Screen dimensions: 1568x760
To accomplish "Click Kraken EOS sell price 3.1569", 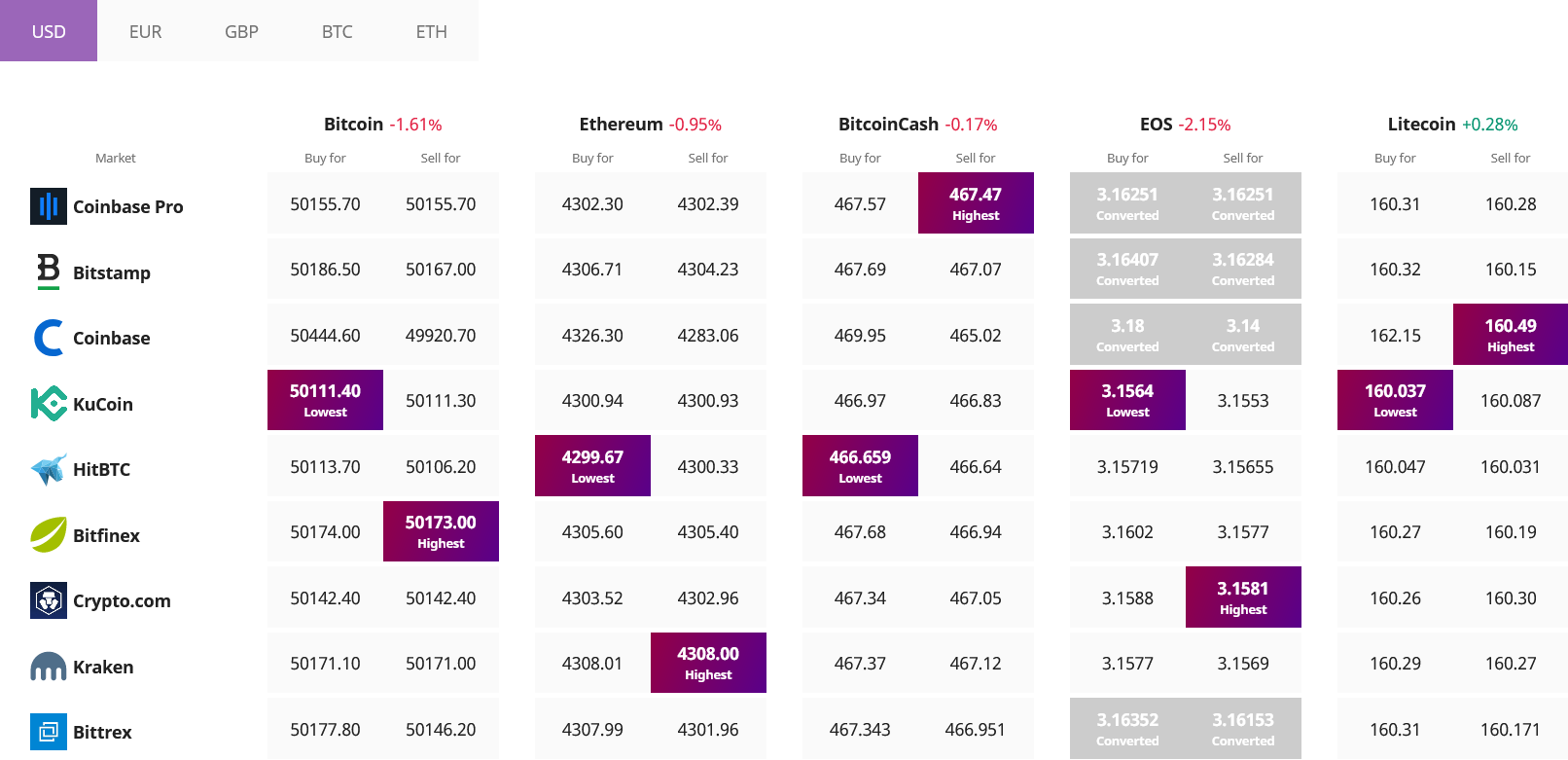I will [1243, 664].
